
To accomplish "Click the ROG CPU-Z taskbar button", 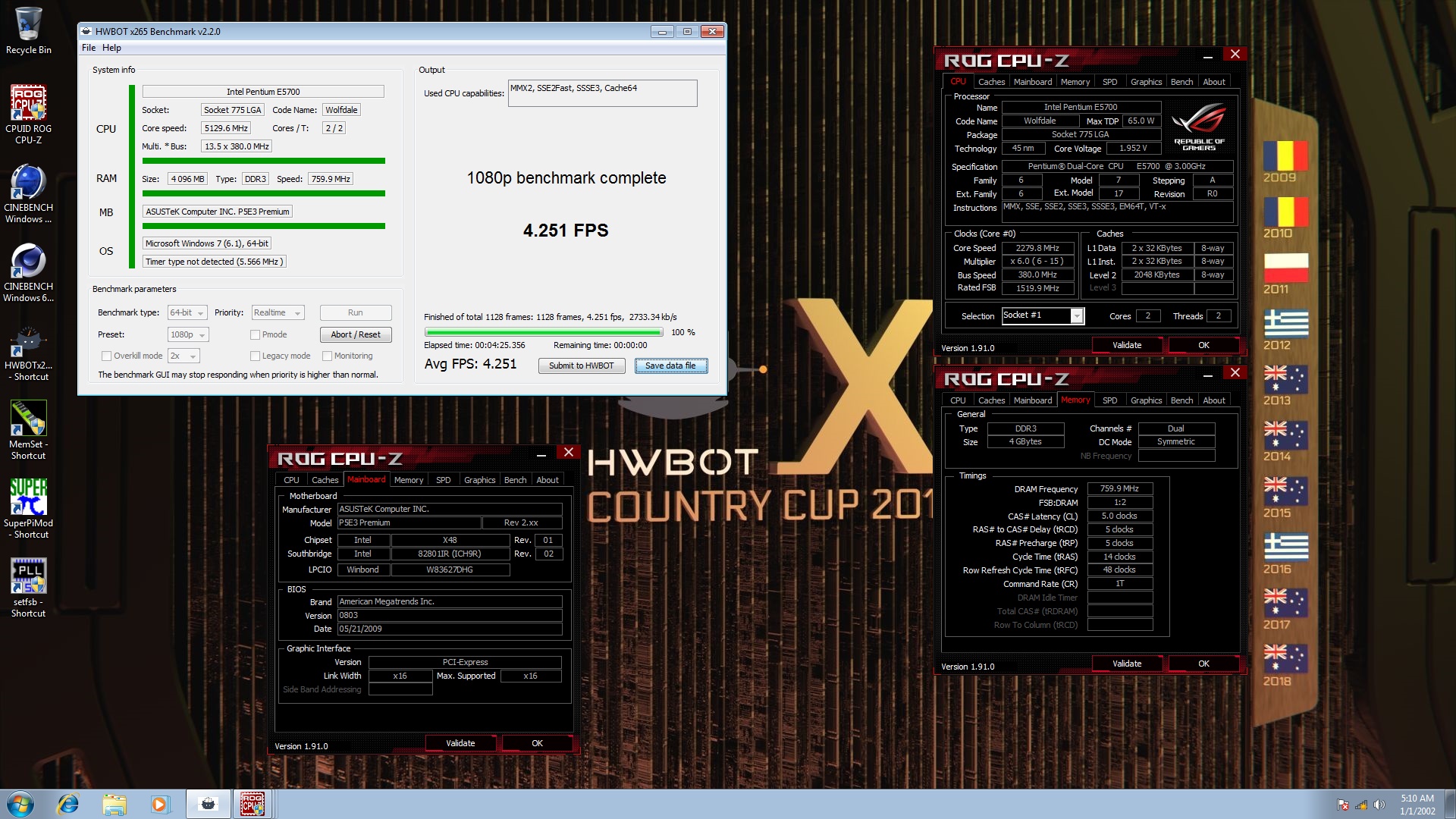I will [x=252, y=804].
